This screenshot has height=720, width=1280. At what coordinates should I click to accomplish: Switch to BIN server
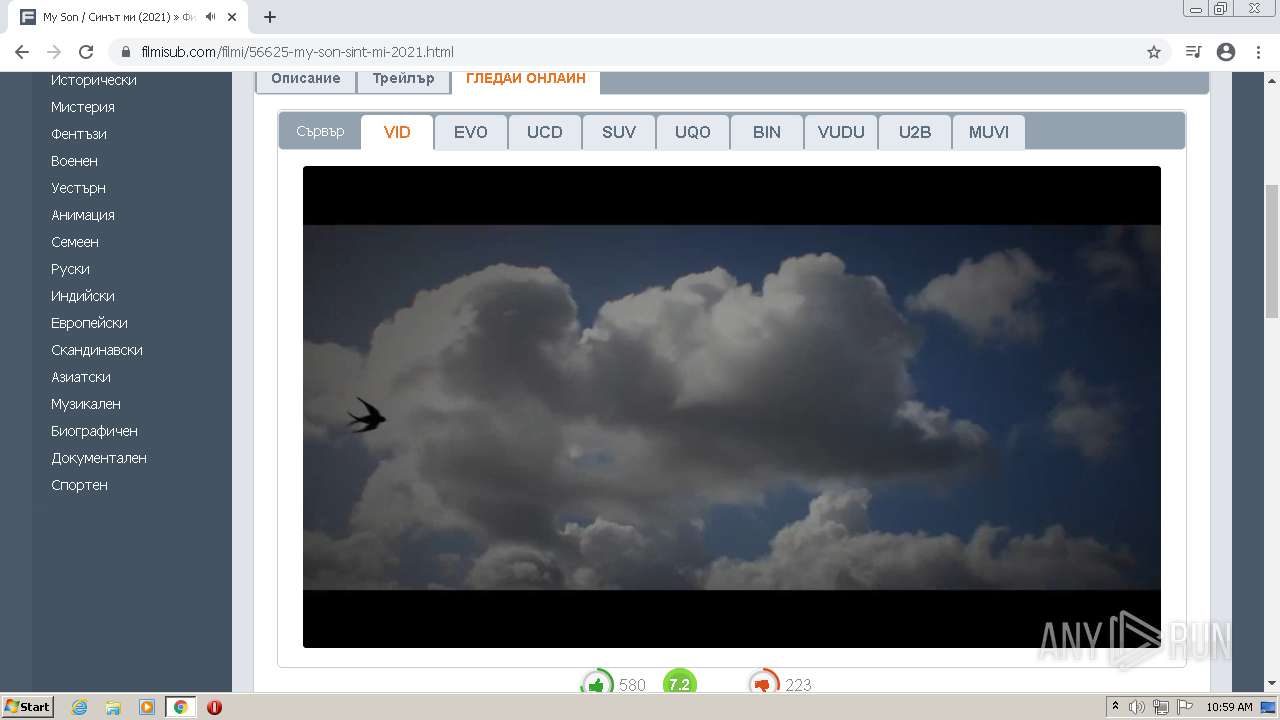coord(767,132)
